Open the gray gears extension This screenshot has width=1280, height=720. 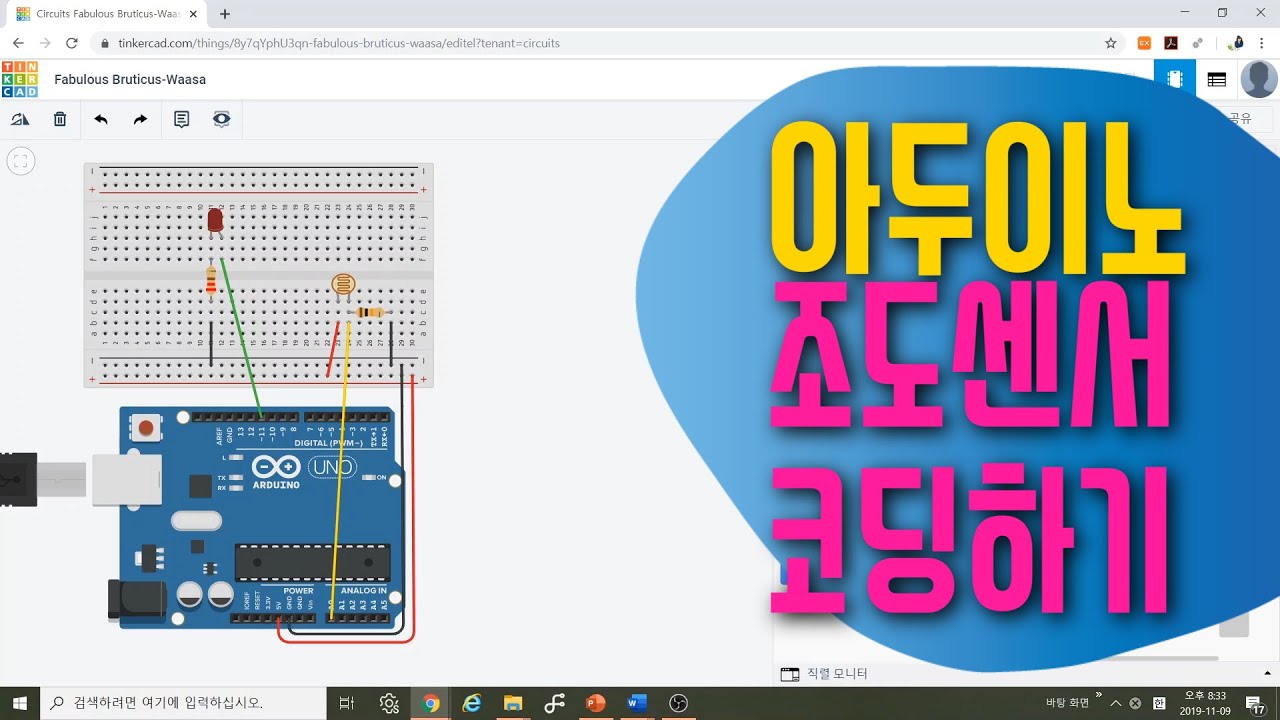pyautogui.click(x=1198, y=43)
